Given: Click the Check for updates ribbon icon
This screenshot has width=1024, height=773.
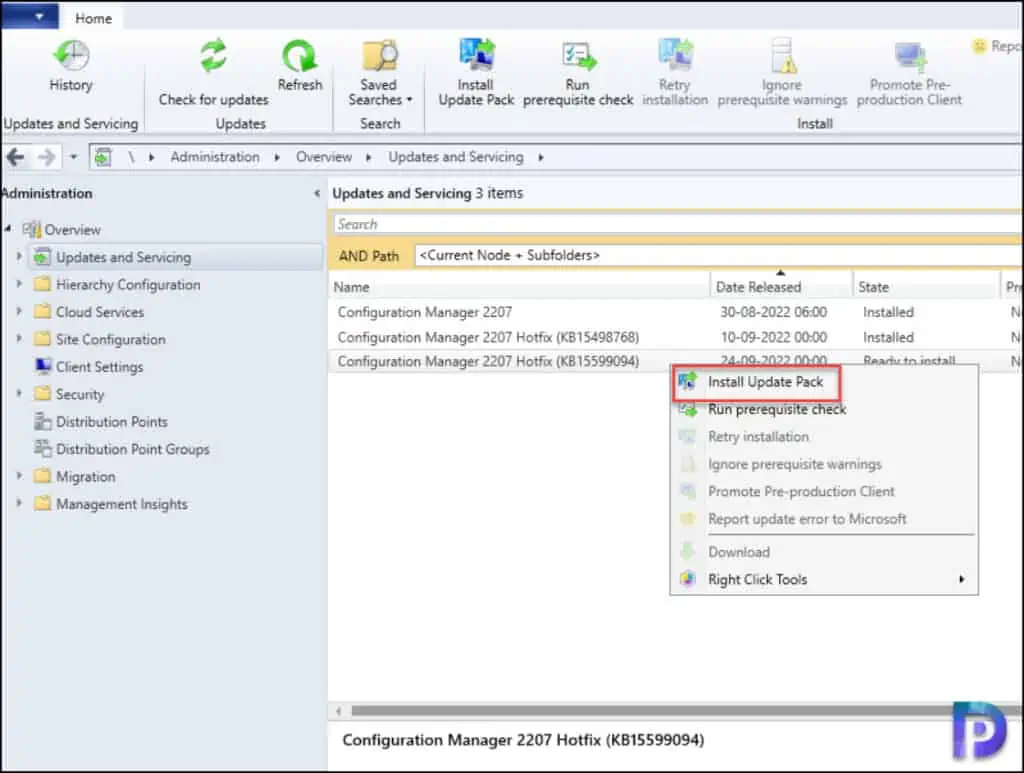Looking at the screenshot, I should pos(214,56).
